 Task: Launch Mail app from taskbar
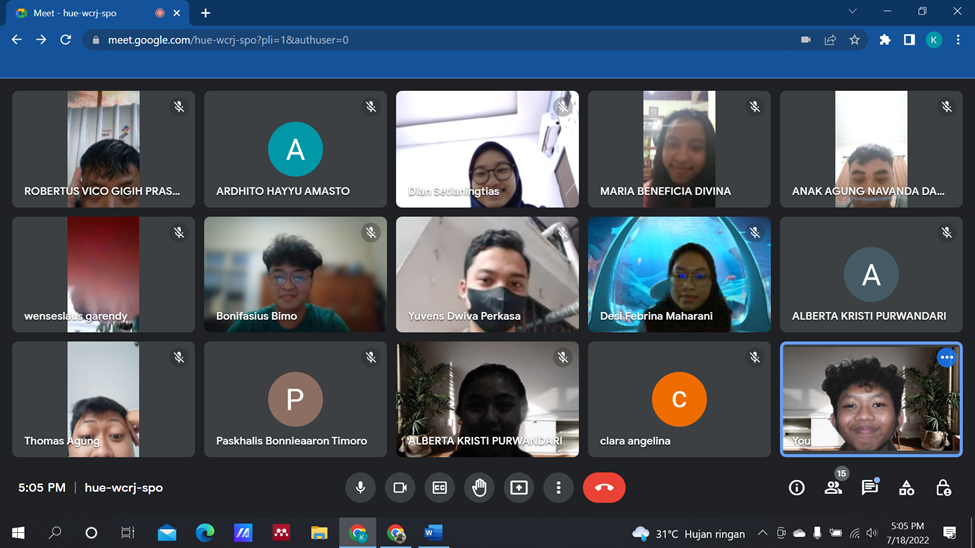167,533
